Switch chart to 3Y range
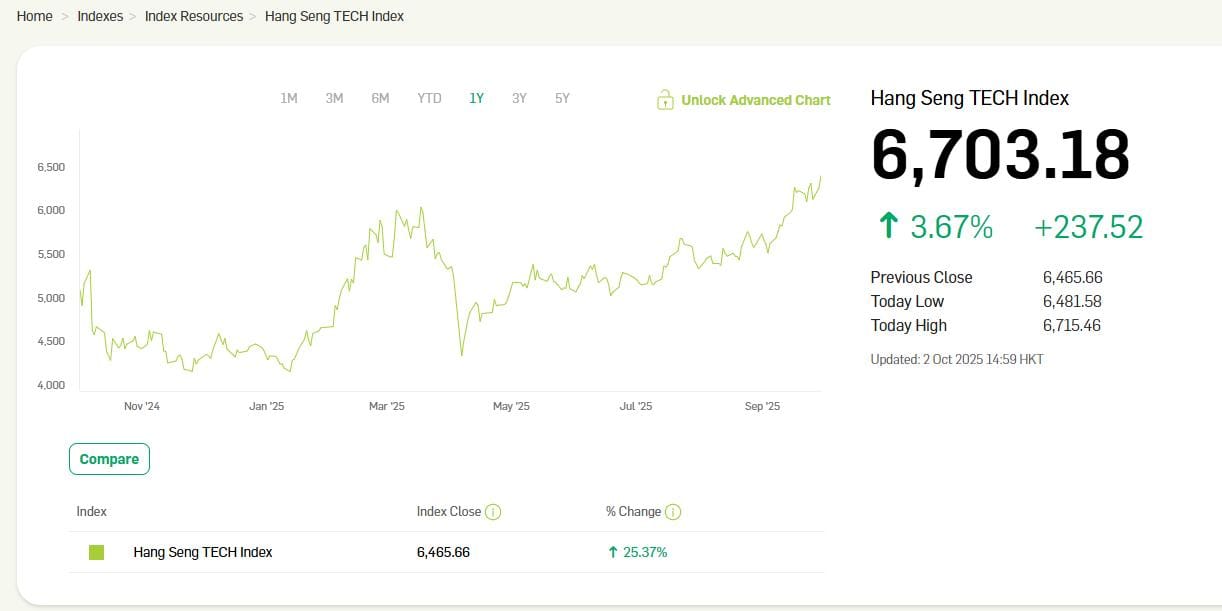The image size is (1222, 611). pyautogui.click(x=519, y=98)
